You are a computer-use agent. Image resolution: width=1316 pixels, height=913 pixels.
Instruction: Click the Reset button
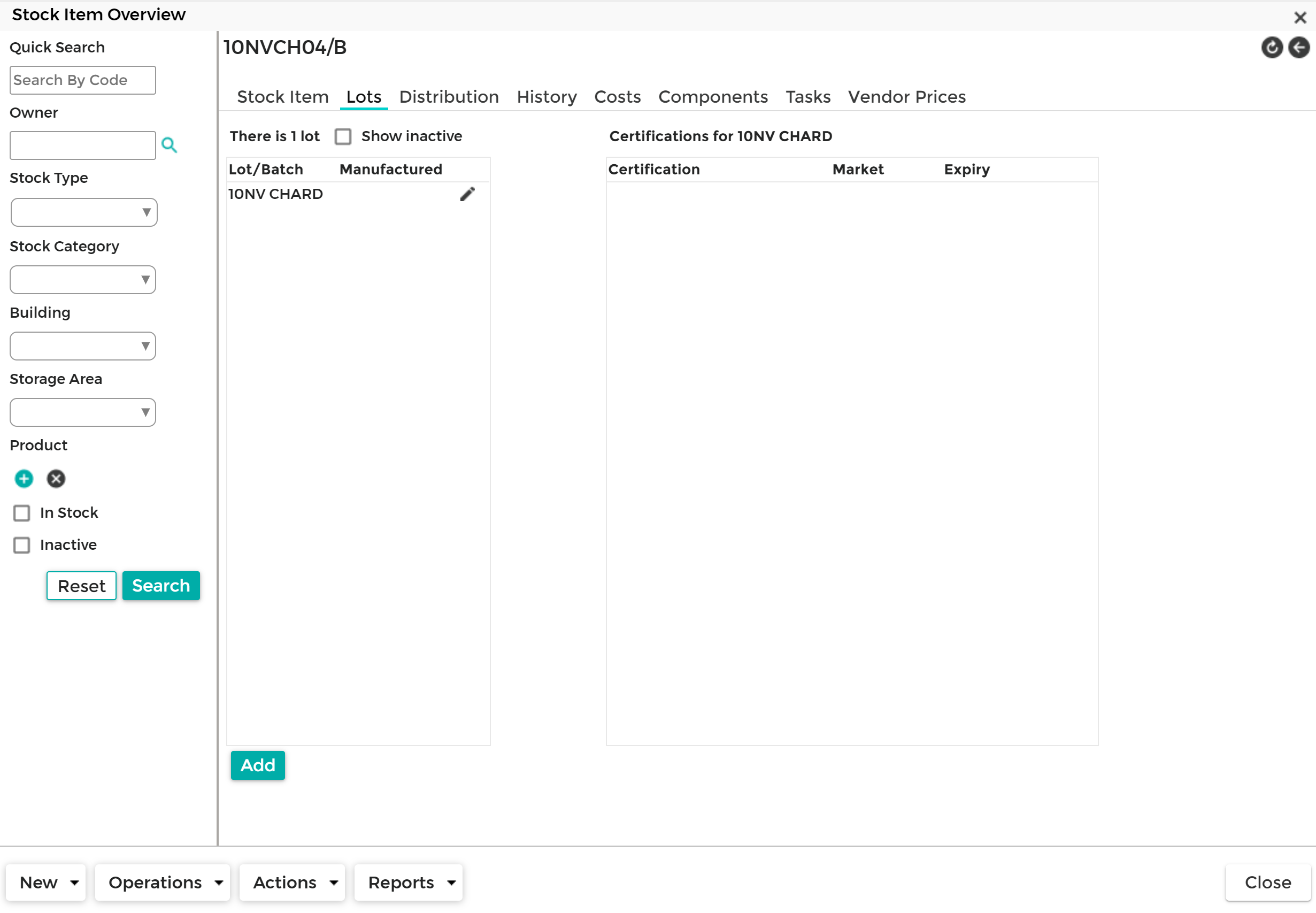[82, 586]
